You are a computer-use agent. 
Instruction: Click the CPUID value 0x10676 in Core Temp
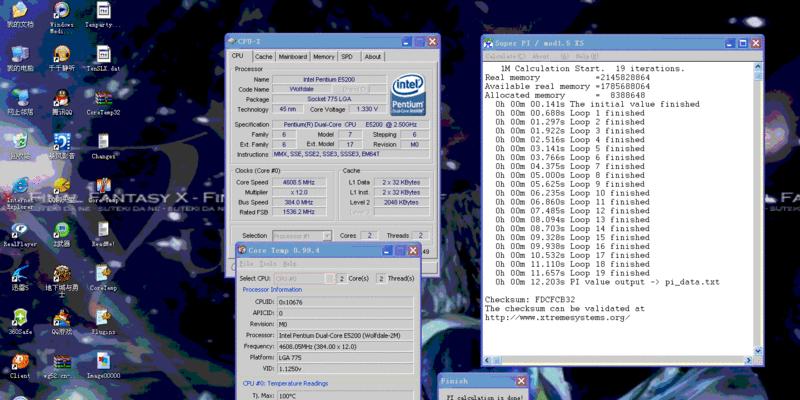click(x=345, y=302)
